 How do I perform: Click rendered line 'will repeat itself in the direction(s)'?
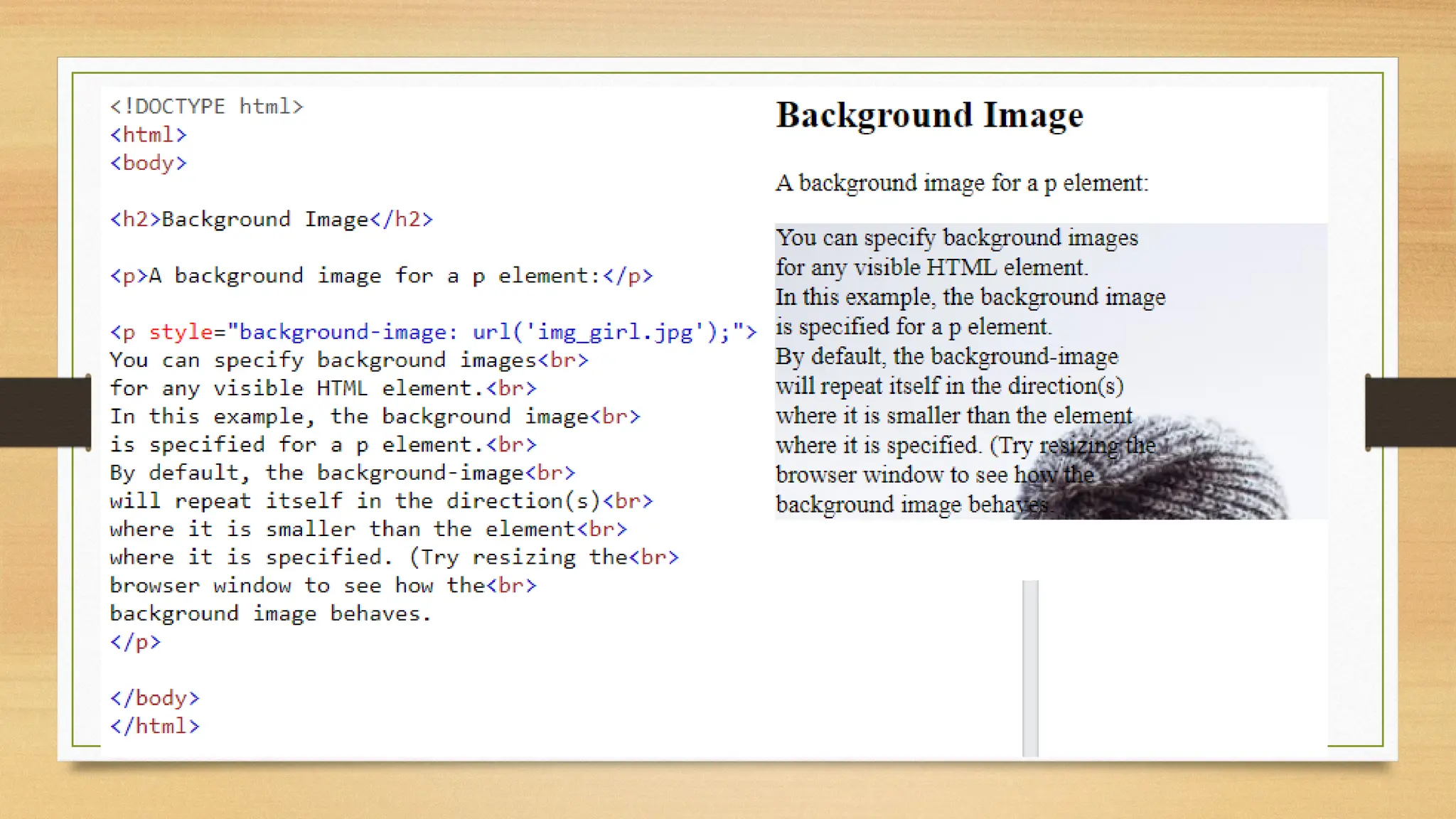coord(949,386)
